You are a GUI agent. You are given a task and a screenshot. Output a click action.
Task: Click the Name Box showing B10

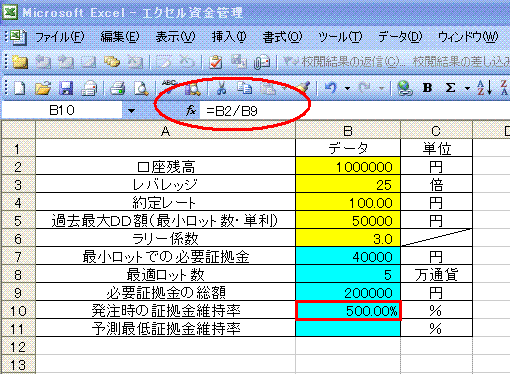62,110
